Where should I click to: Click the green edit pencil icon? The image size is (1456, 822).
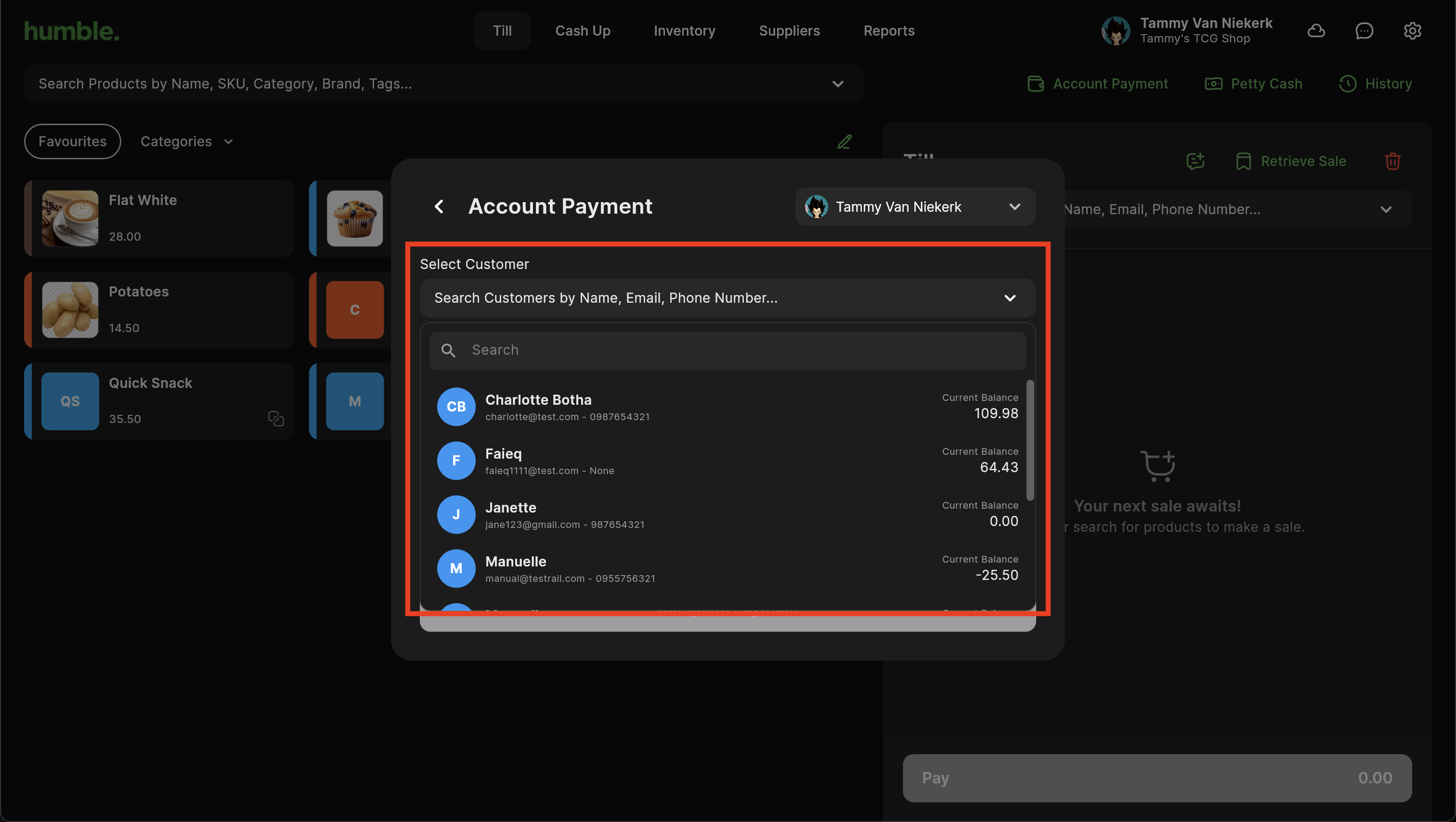844,141
